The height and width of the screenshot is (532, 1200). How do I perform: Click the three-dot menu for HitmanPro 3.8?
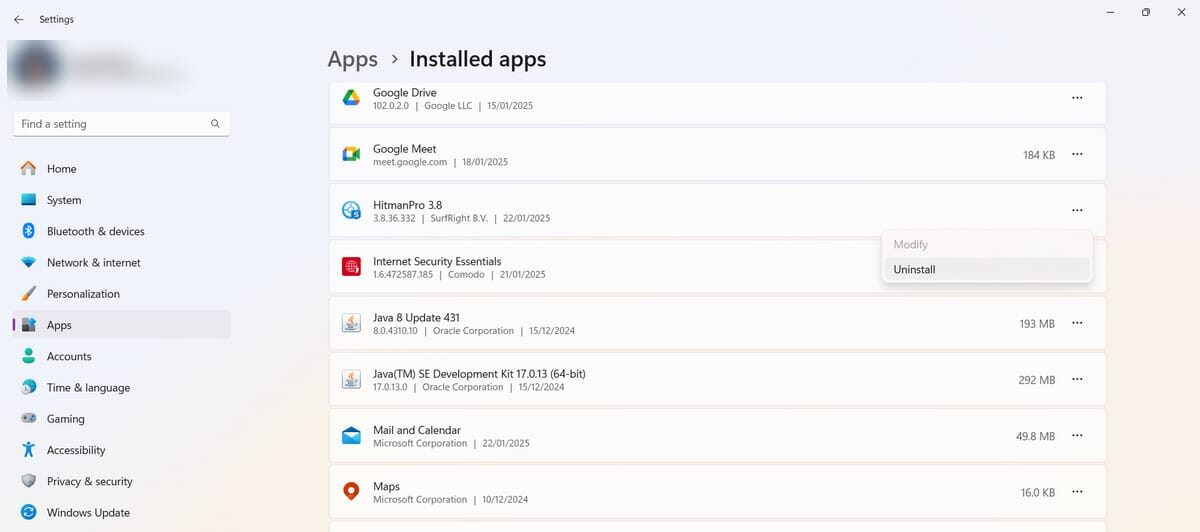[x=1077, y=210]
